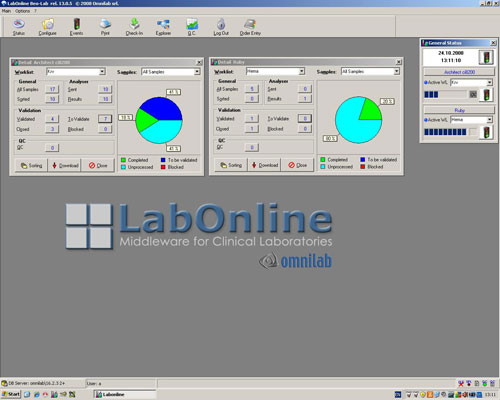Image resolution: width=500 pixels, height=400 pixels.
Task: Open the Main menu
Action: click(x=6, y=11)
